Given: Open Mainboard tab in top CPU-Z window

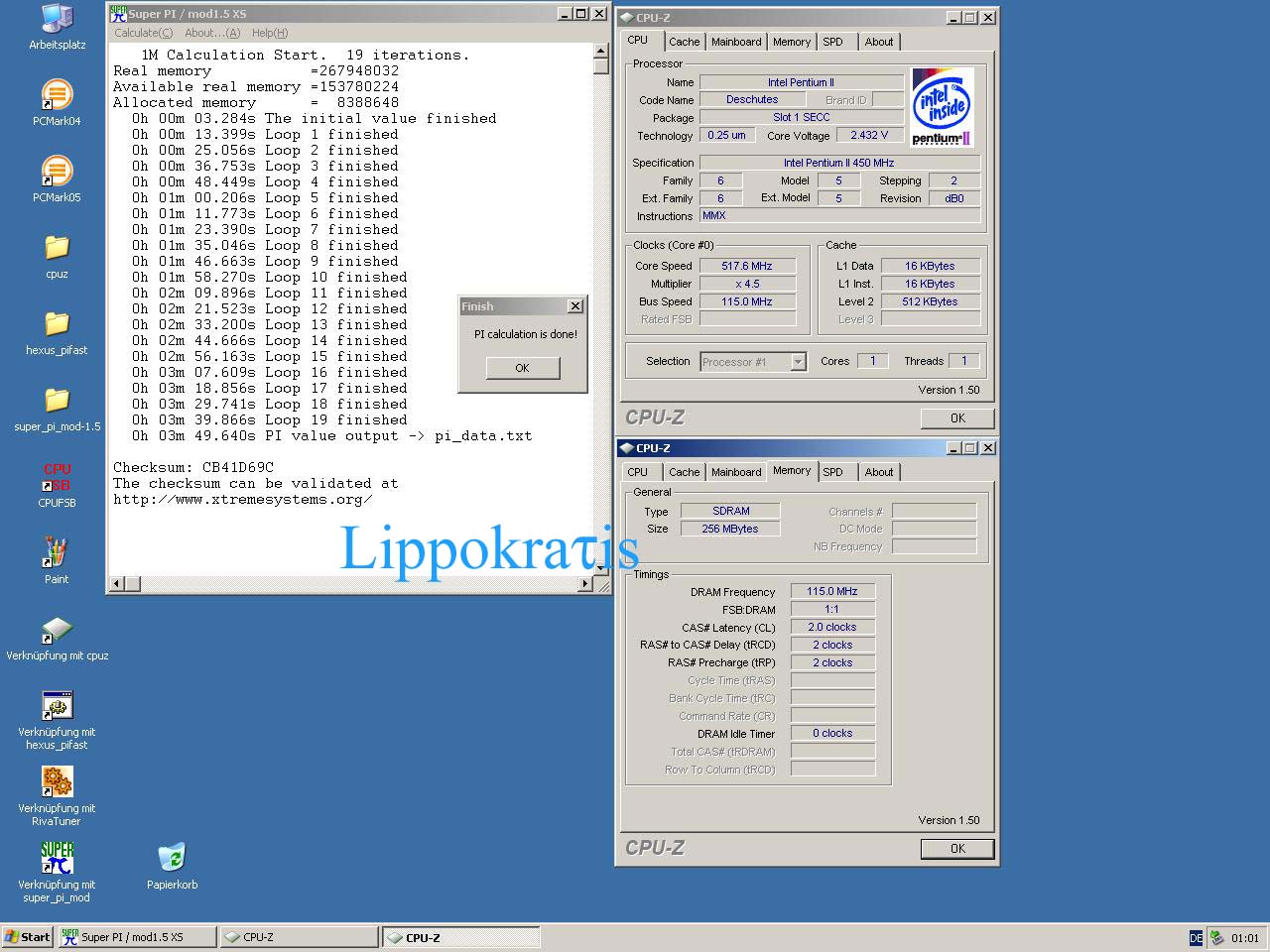Looking at the screenshot, I should coord(736,42).
